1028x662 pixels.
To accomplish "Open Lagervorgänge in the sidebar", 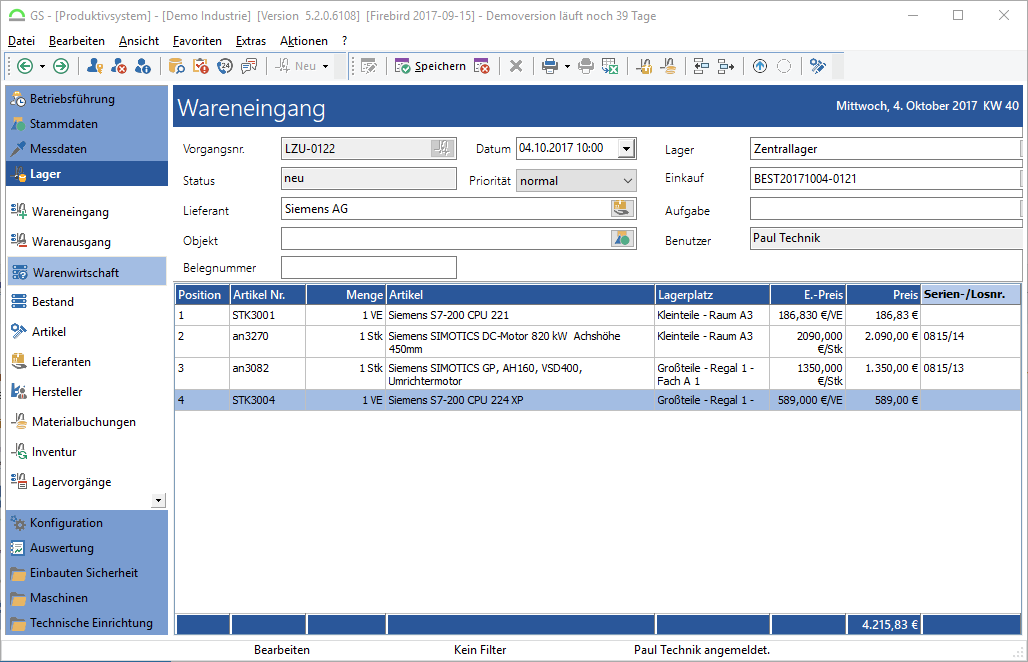I will click(x=87, y=482).
